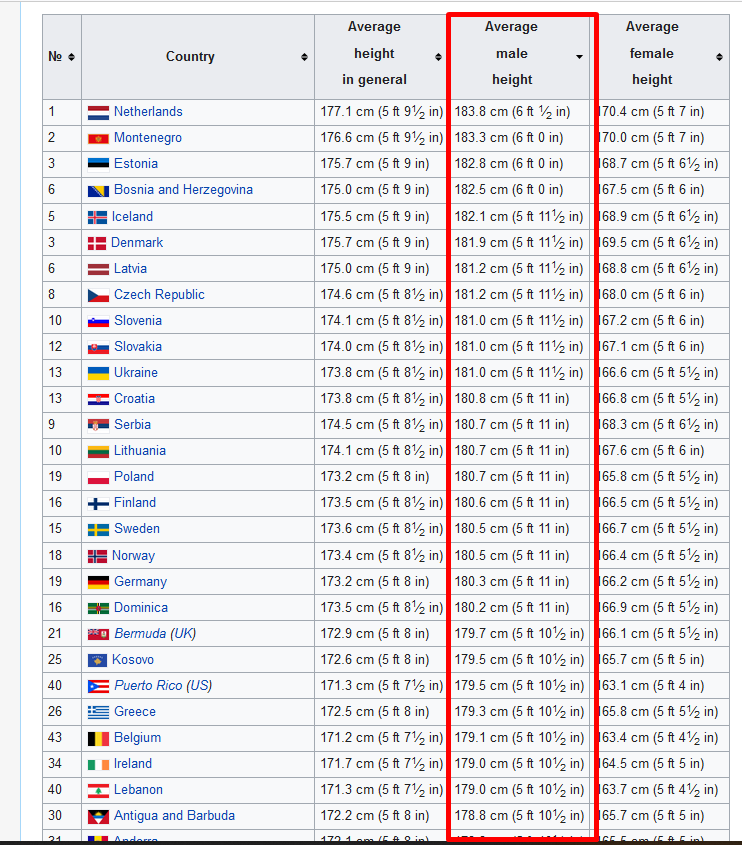Click the Lebanon flag icon
The width and height of the screenshot is (742, 845).
click(98, 791)
